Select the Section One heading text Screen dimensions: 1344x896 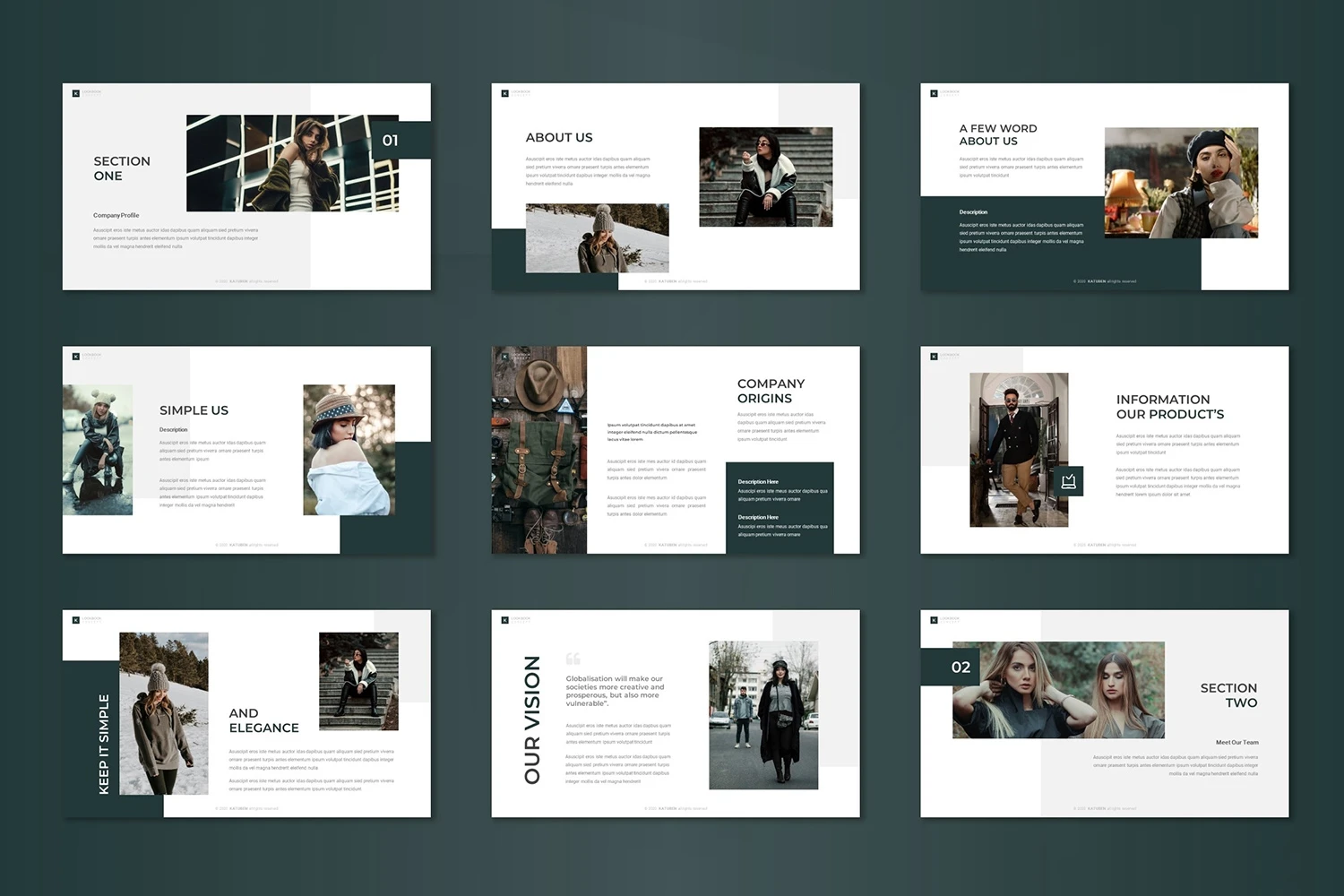(122, 168)
